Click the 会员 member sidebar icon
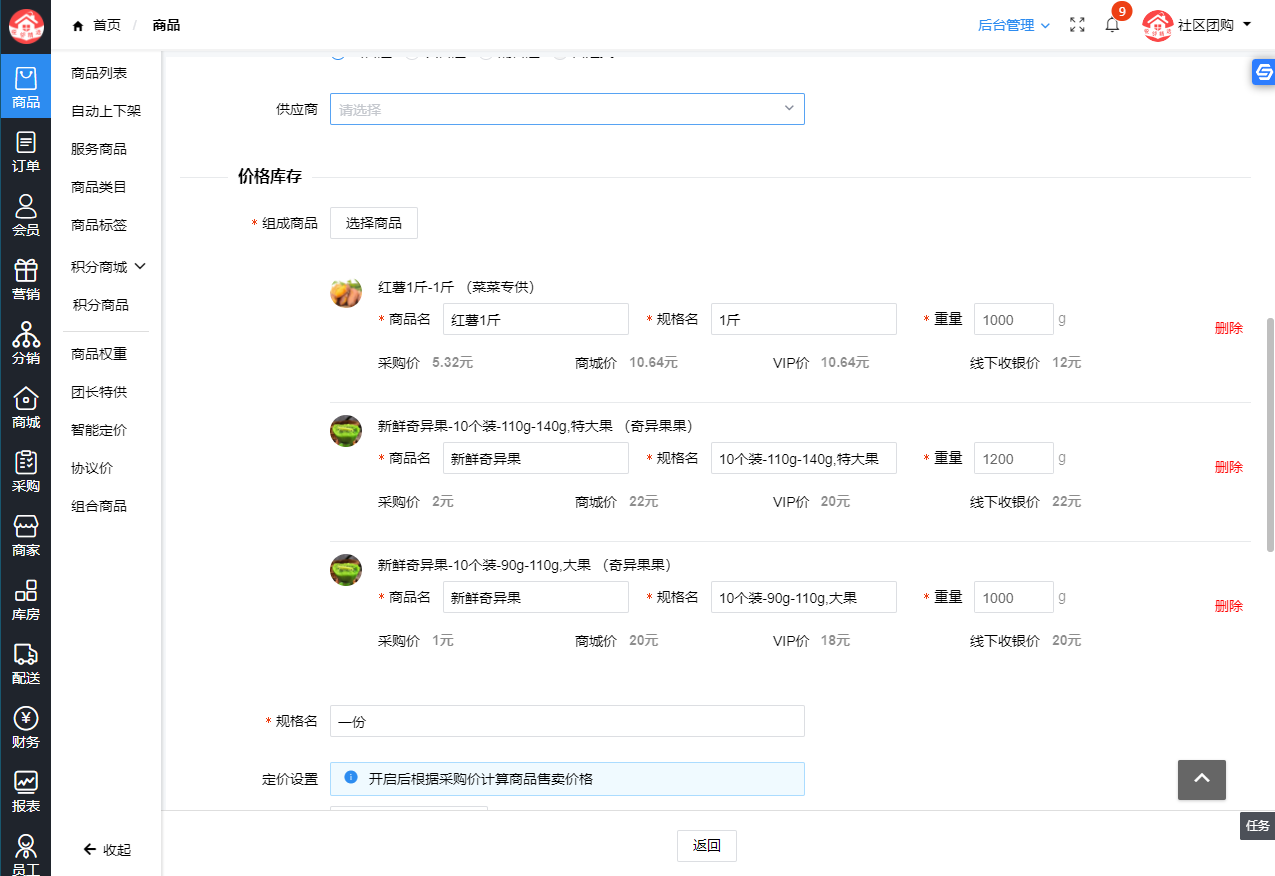 26,216
